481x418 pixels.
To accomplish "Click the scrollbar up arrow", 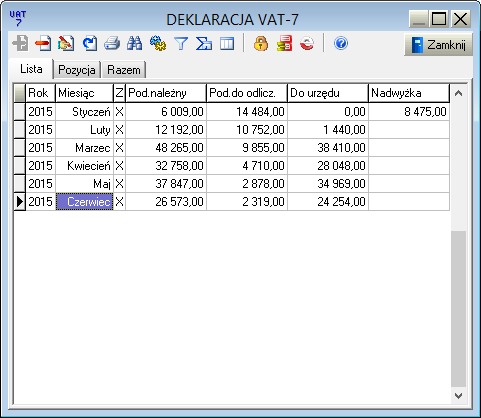I will click(x=458, y=93).
